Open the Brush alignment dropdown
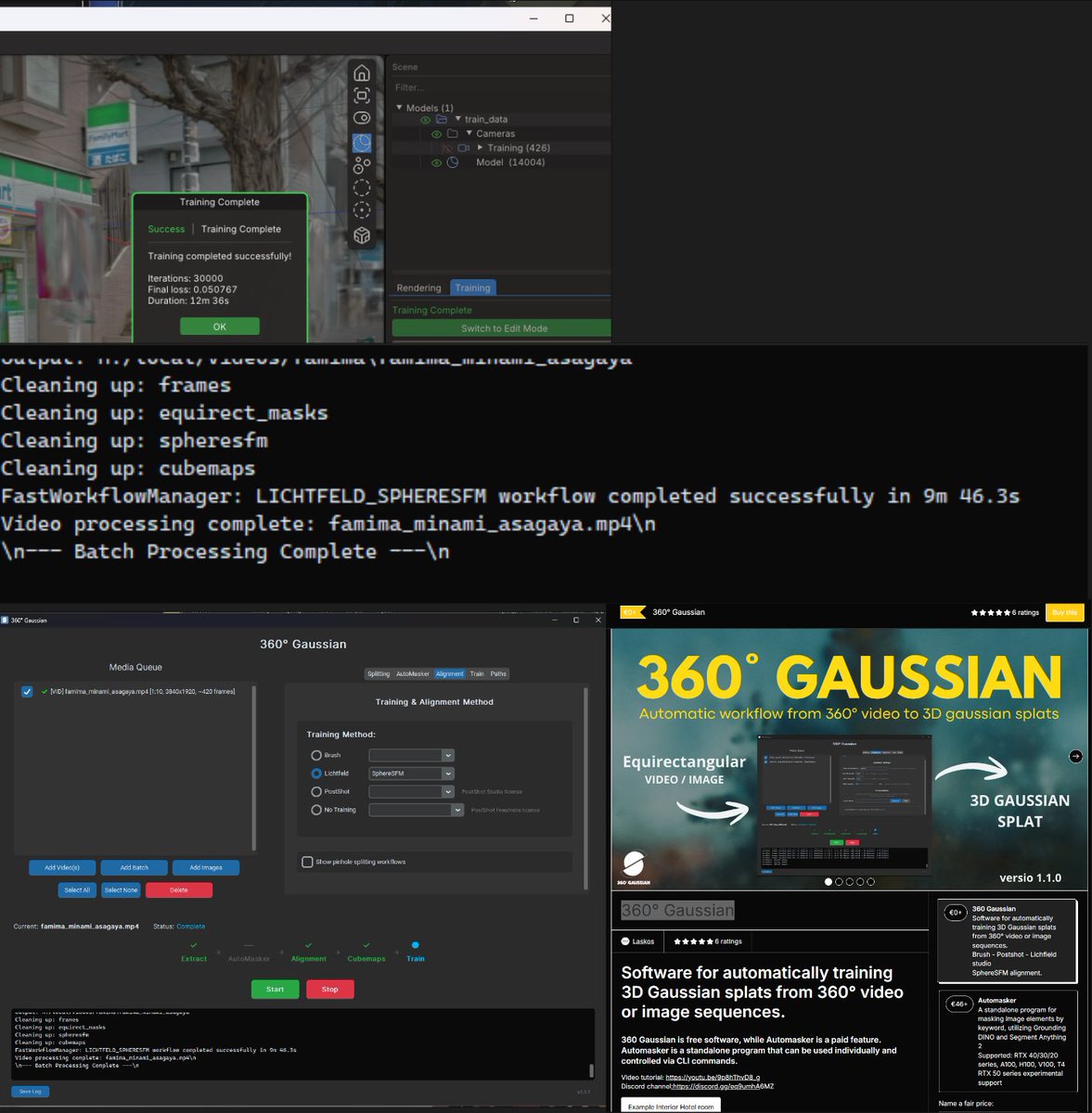 pos(411,755)
